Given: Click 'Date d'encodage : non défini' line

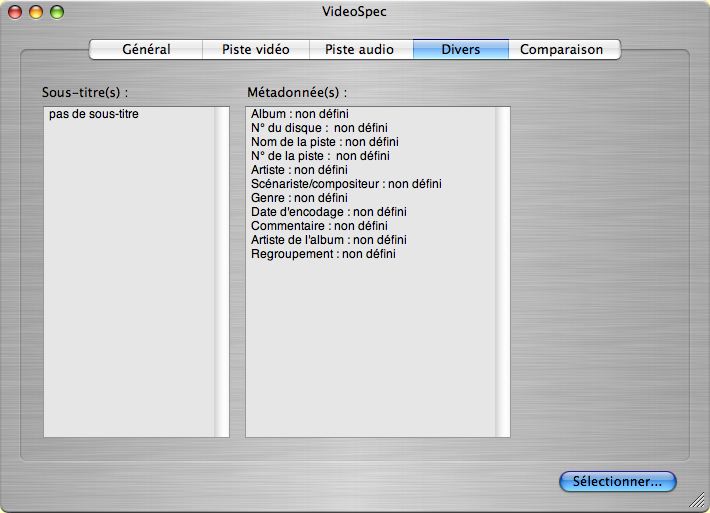Looking at the screenshot, I should coord(329,212).
